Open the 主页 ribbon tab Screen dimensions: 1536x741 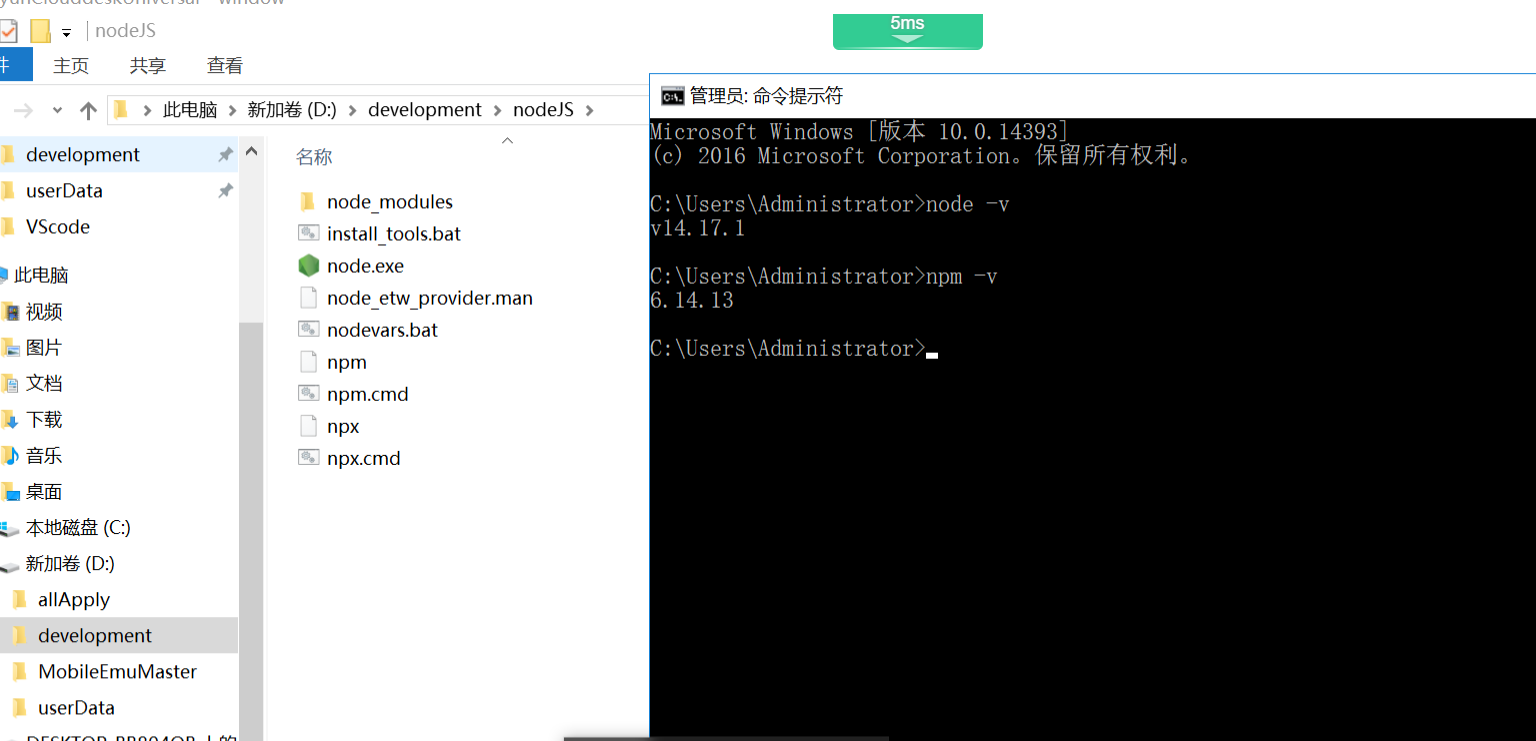click(x=71, y=65)
